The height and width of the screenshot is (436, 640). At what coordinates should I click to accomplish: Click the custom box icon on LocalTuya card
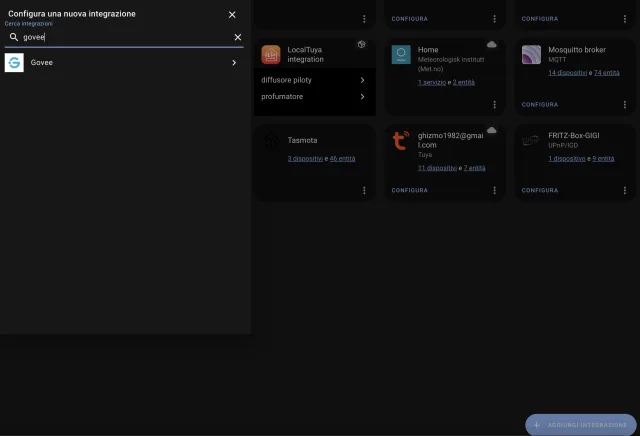point(361,45)
